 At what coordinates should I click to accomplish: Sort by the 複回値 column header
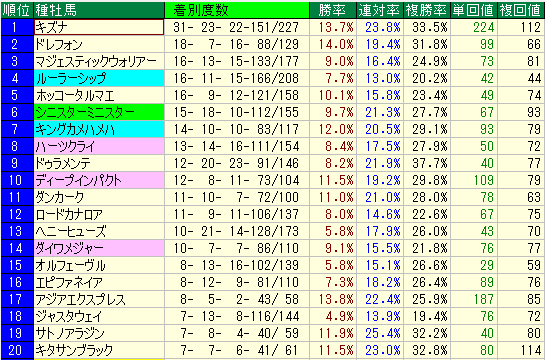tap(521, 10)
